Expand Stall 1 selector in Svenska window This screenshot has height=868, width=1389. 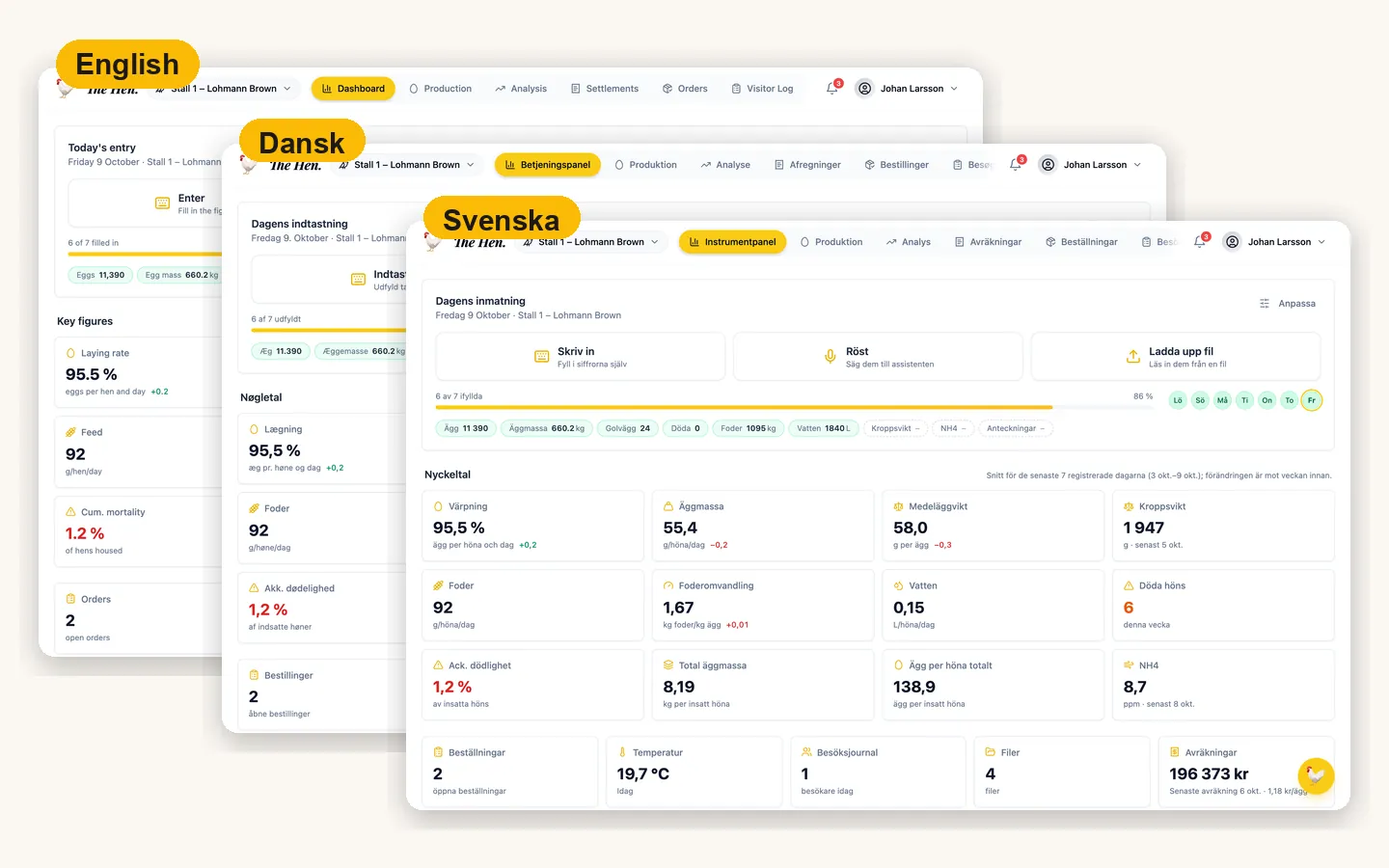coord(591,242)
